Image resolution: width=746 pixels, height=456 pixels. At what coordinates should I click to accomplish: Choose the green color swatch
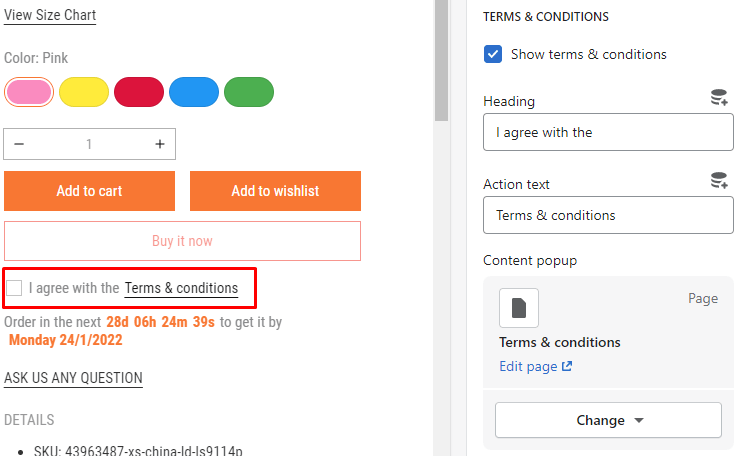pyautogui.click(x=249, y=92)
